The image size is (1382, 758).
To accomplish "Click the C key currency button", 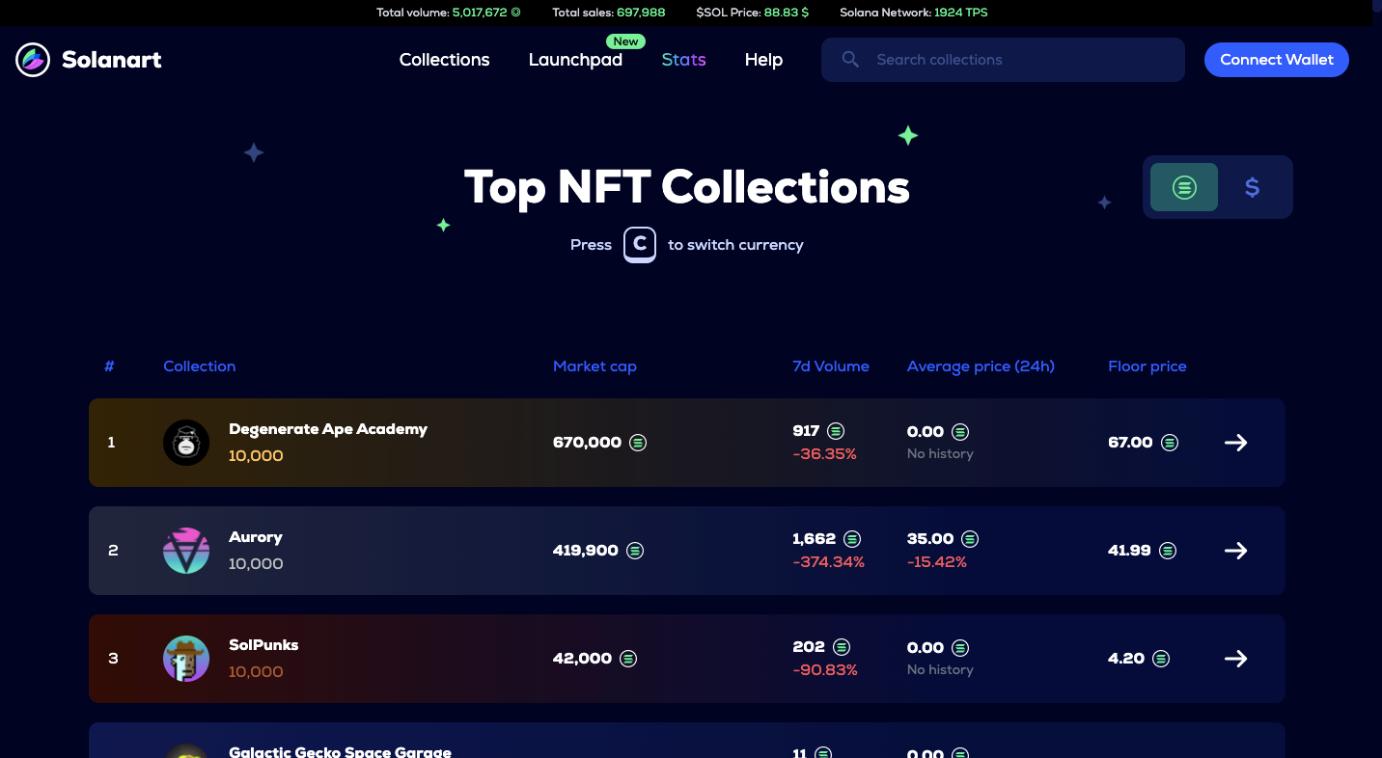I will click(x=640, y=244).
